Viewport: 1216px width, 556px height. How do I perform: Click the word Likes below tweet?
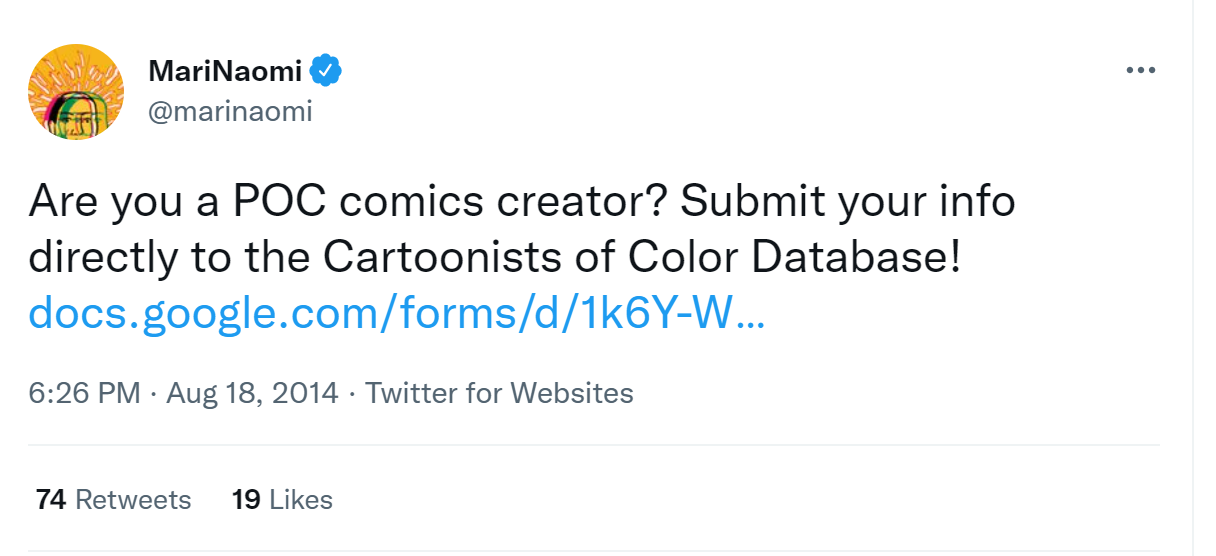click(301, 499)
